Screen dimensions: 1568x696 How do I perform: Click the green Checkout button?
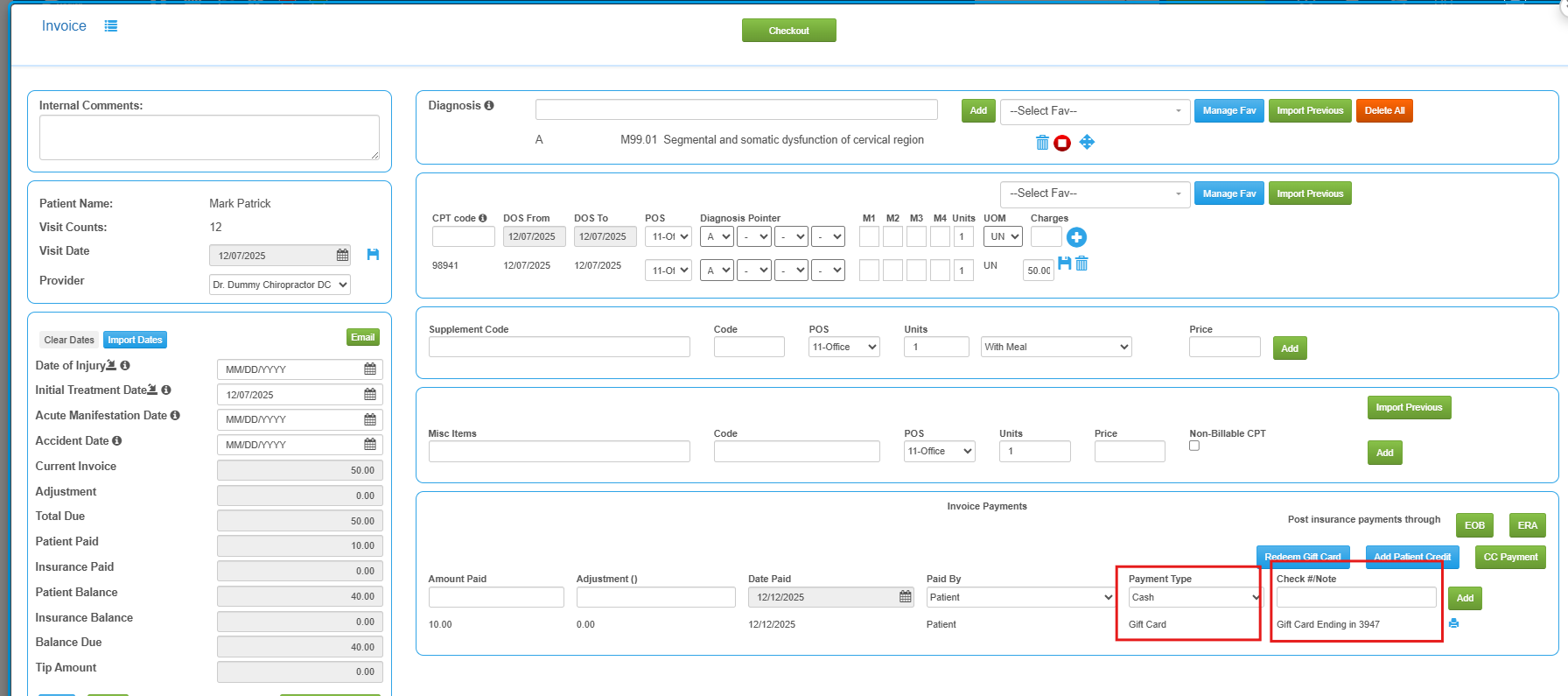click(788, 31)
